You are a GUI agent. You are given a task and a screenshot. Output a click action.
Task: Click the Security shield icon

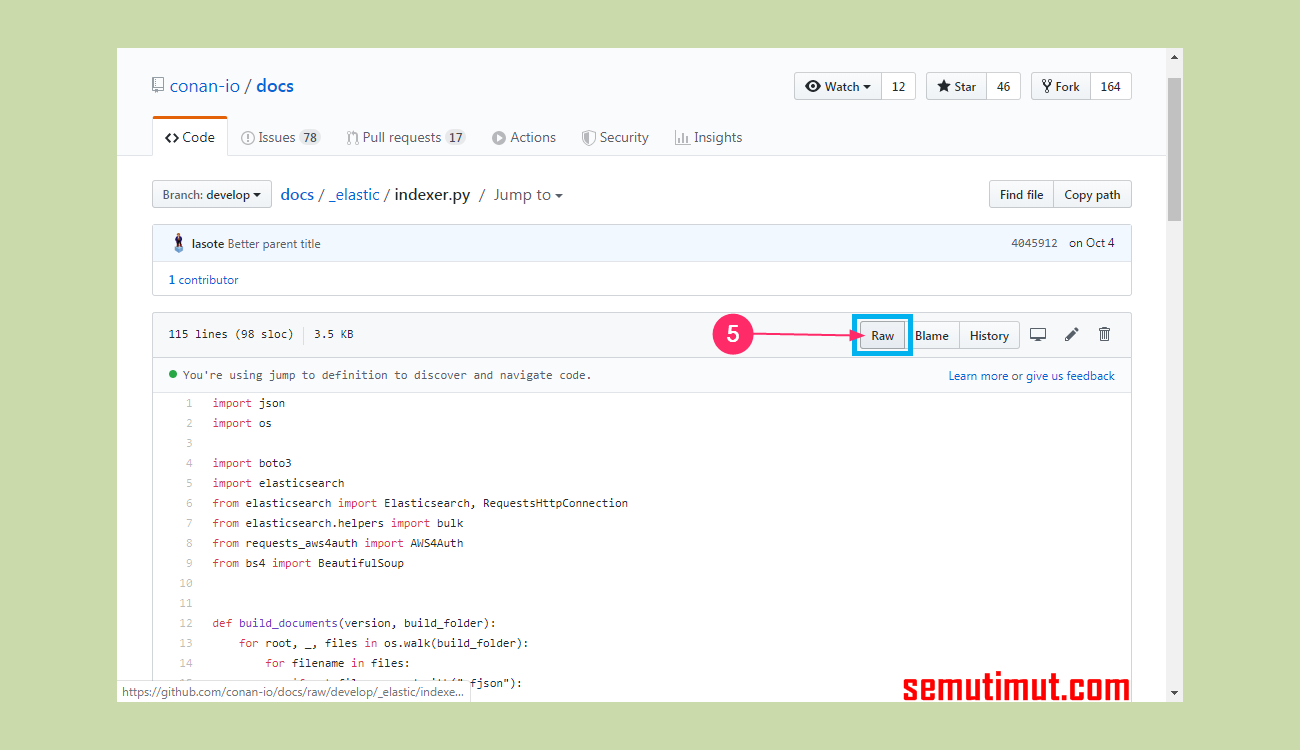coord(589,137)
